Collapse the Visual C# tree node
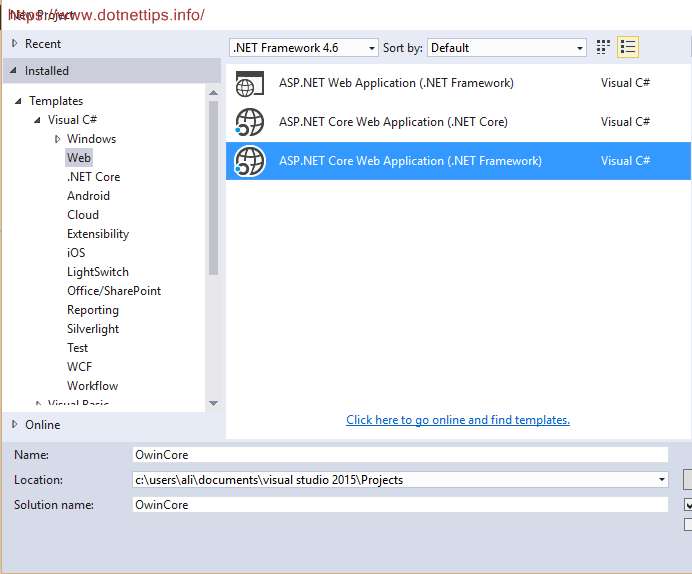692x574 pixels. pyautogui.click(x=38, y=120)
